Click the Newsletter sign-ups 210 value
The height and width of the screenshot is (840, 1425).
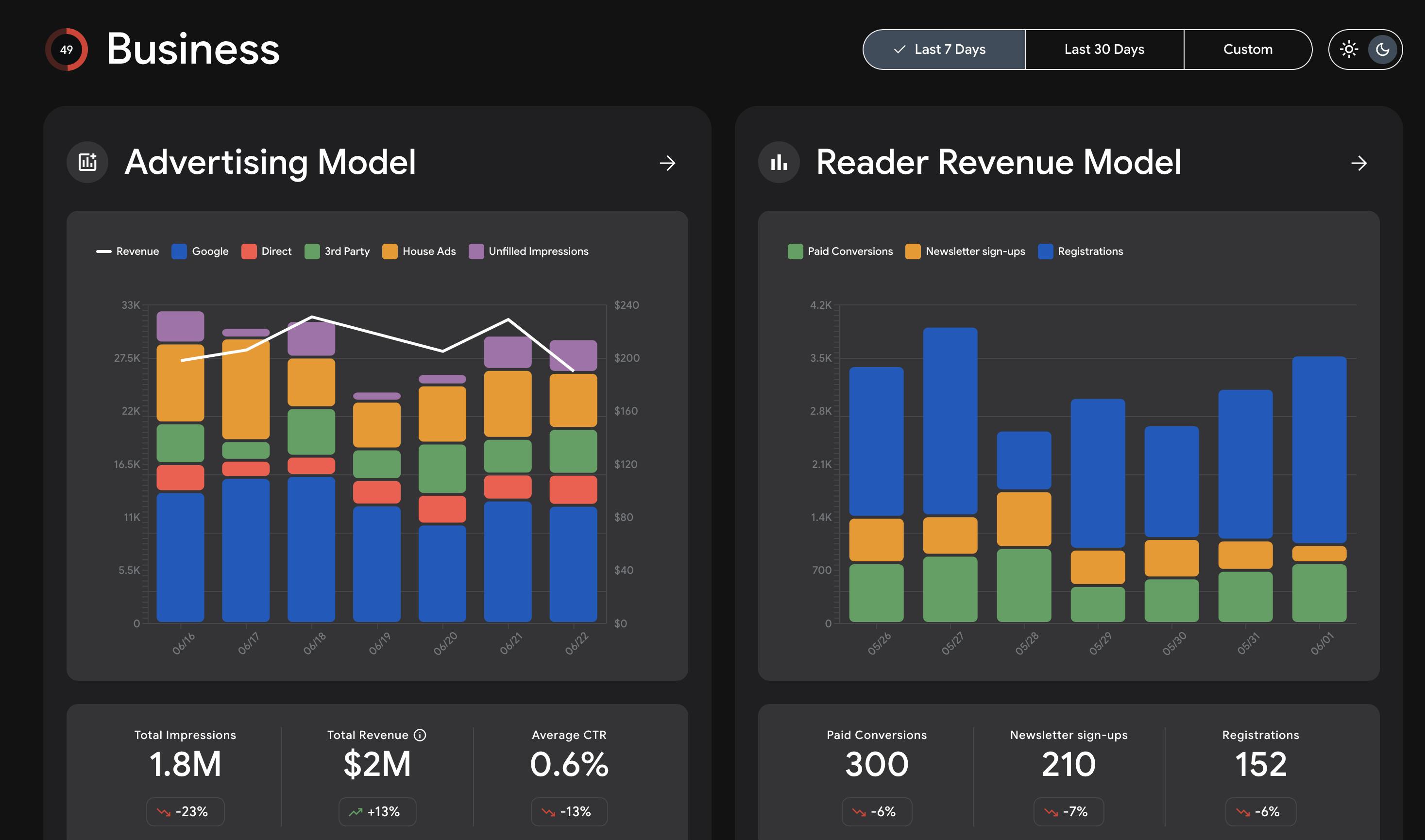pyautogui.click(x=1069, y=764)
